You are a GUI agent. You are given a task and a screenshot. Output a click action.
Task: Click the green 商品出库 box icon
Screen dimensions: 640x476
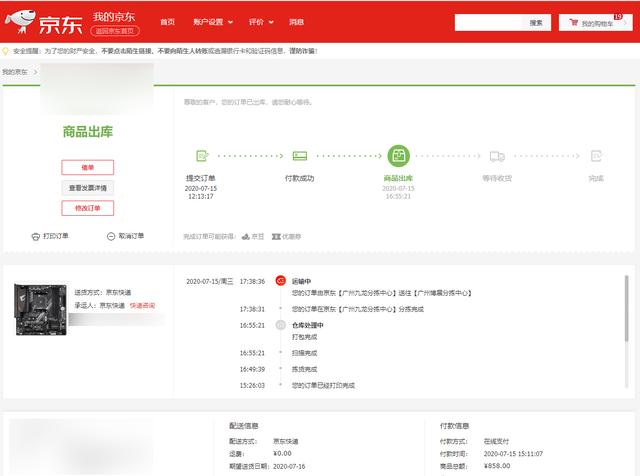398,156
